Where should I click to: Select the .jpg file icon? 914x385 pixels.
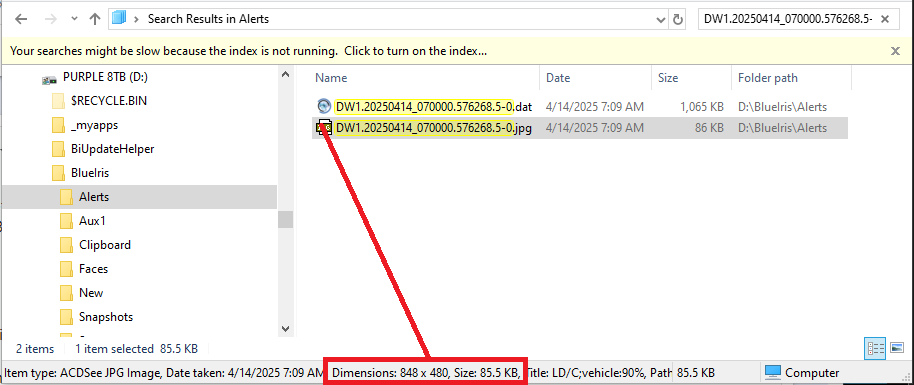[324, 127]
